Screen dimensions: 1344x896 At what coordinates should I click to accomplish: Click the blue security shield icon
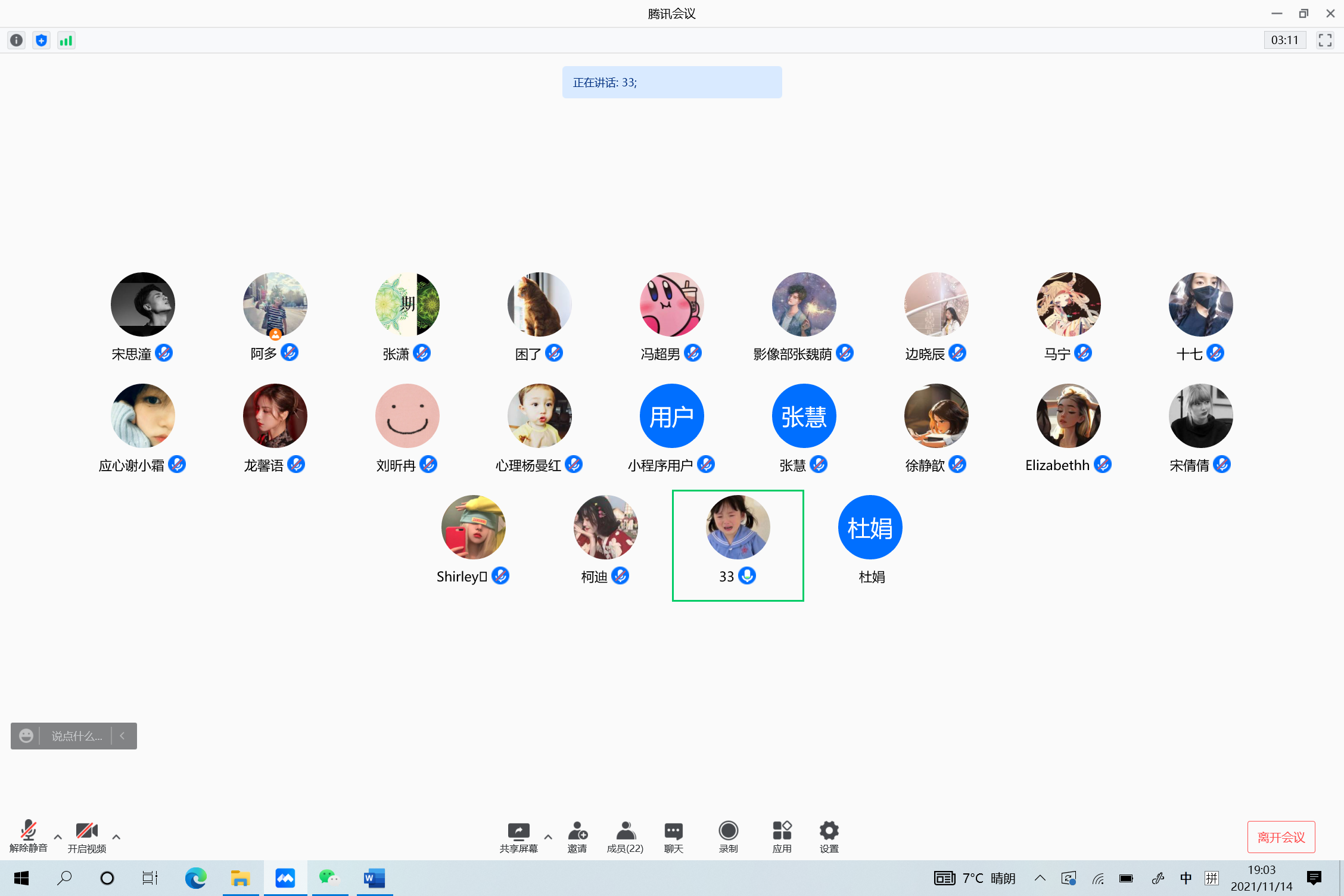[41, 41]
